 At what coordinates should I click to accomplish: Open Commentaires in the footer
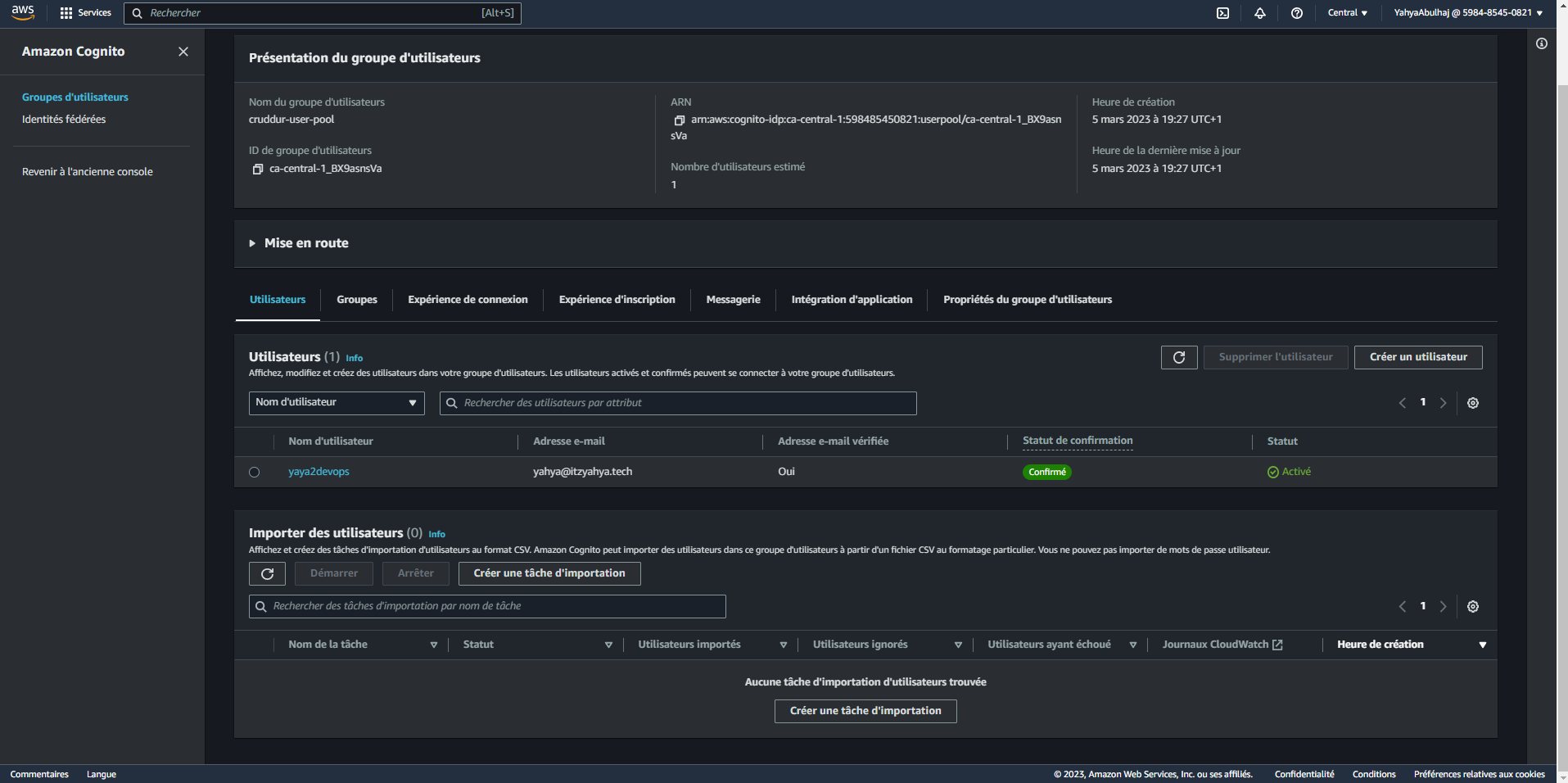[39, 775]
